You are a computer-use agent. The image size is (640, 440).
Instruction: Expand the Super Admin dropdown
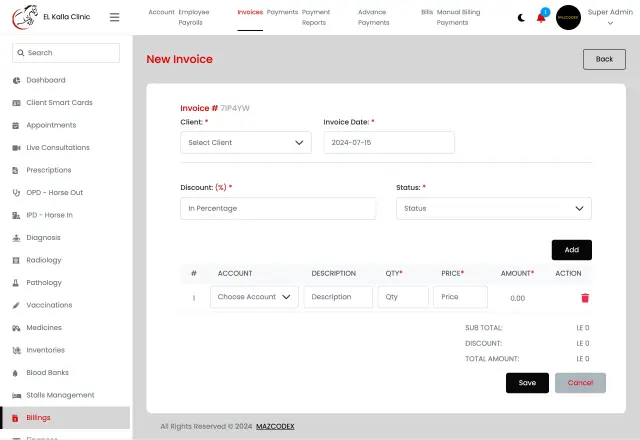tap(610, 17)
